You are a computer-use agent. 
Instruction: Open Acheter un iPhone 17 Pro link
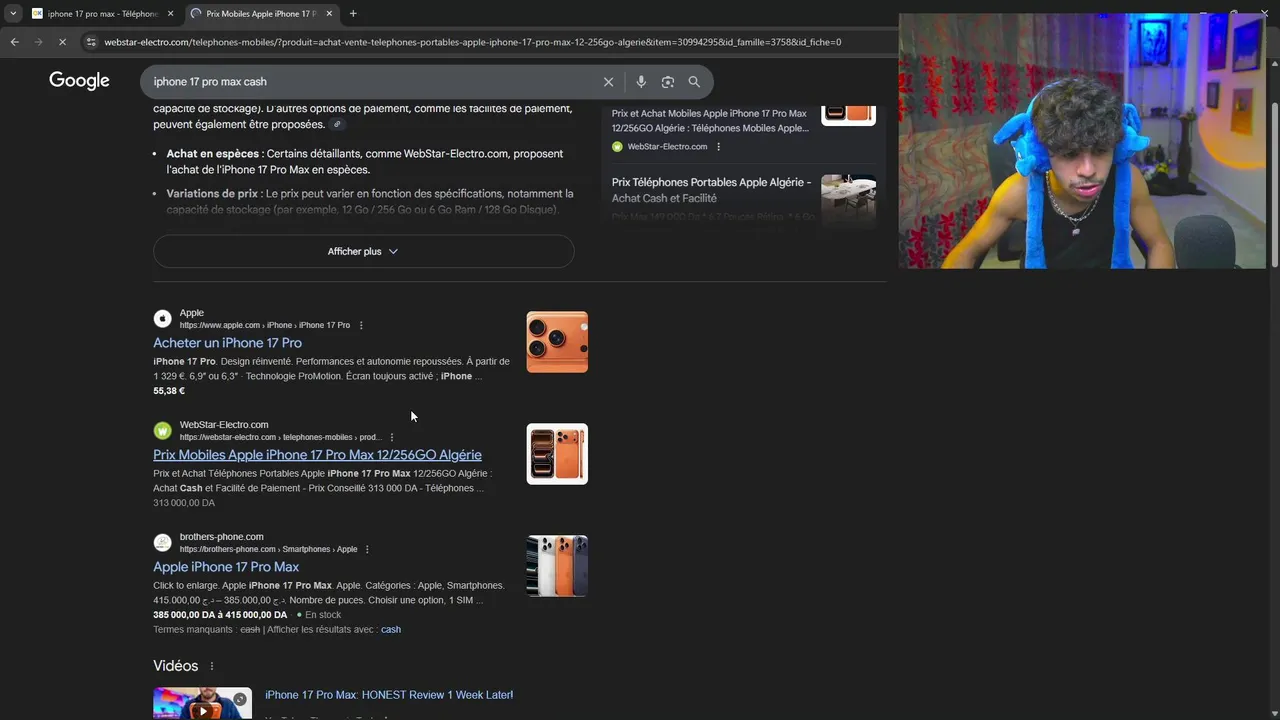click(227, 343)
